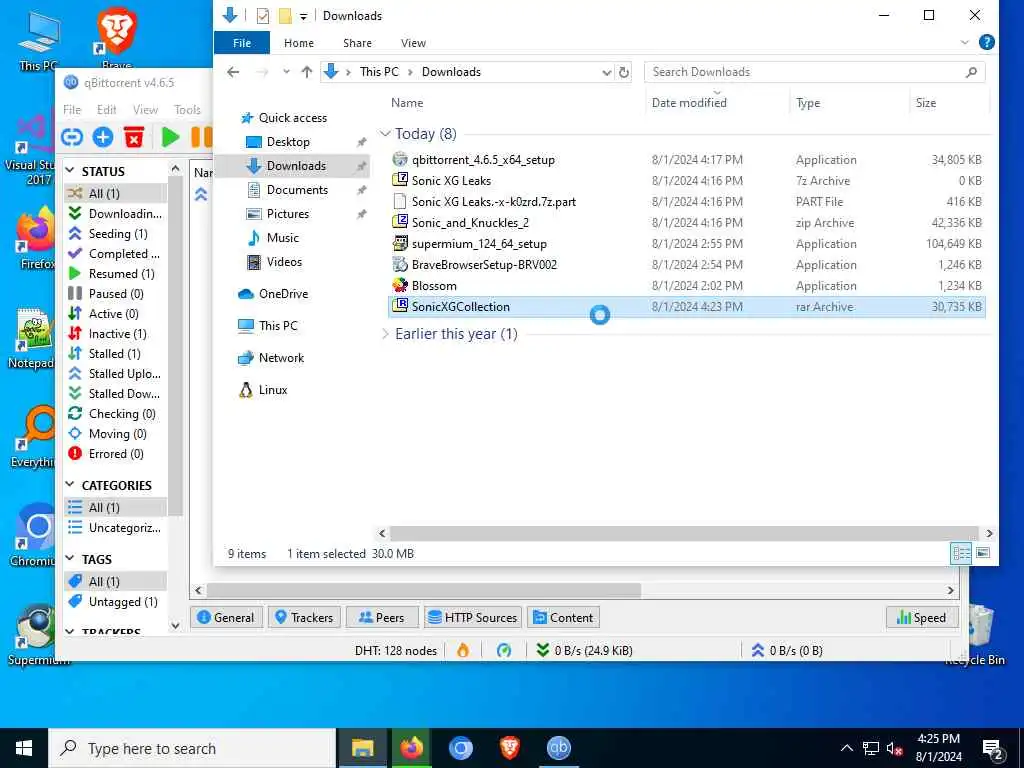
Task: Click the Brave taskbar icon
Action: (x=509, y=748)
